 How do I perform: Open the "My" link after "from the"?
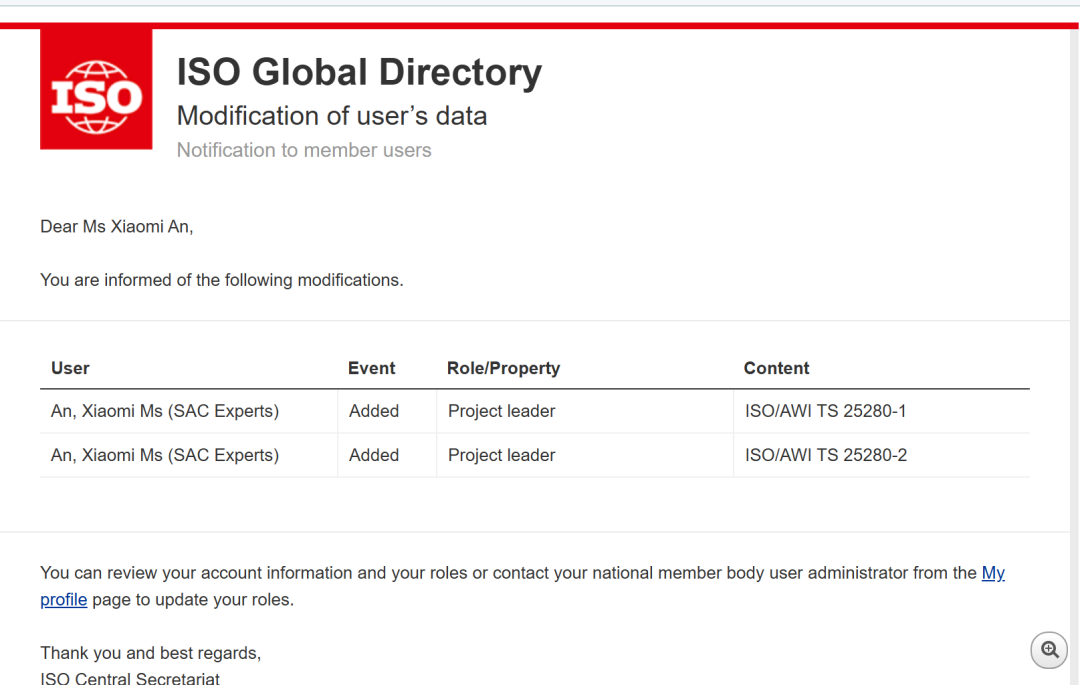[x=993, y=573]
